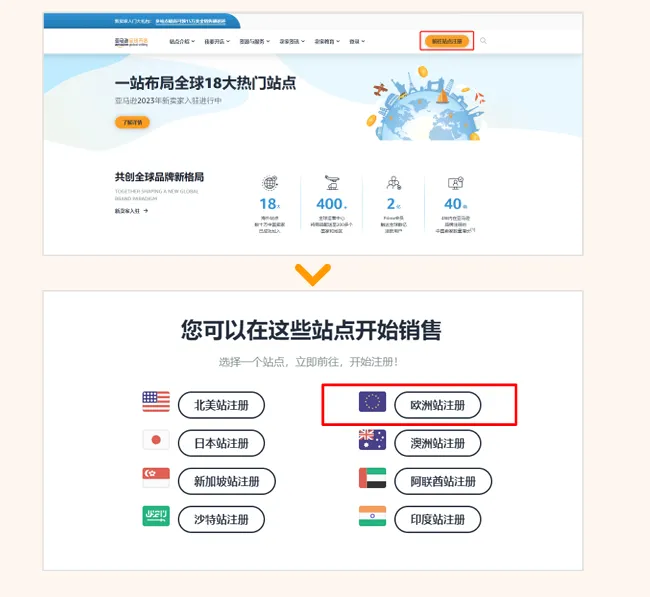This screenshot has width=650, height=597.
Task: Click the 北美站注册 button
Action: (221, 405)
